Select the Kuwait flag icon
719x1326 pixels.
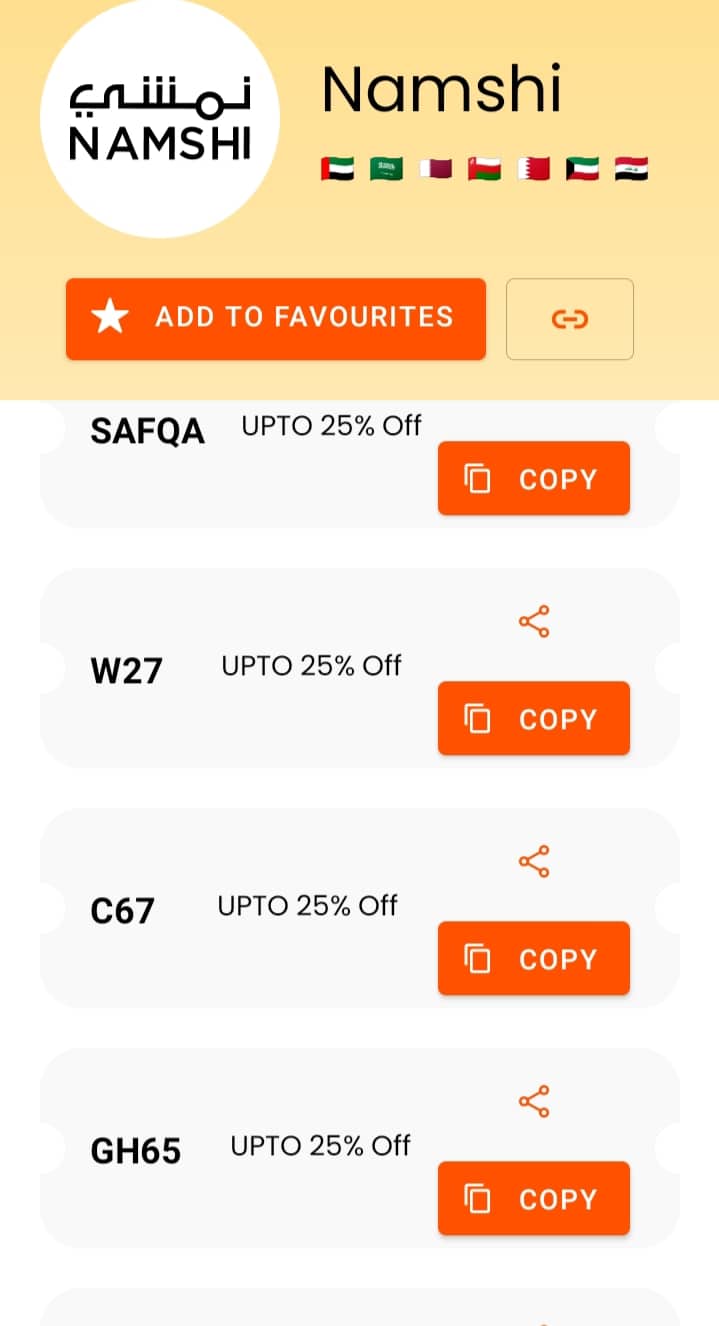[582, 169]
